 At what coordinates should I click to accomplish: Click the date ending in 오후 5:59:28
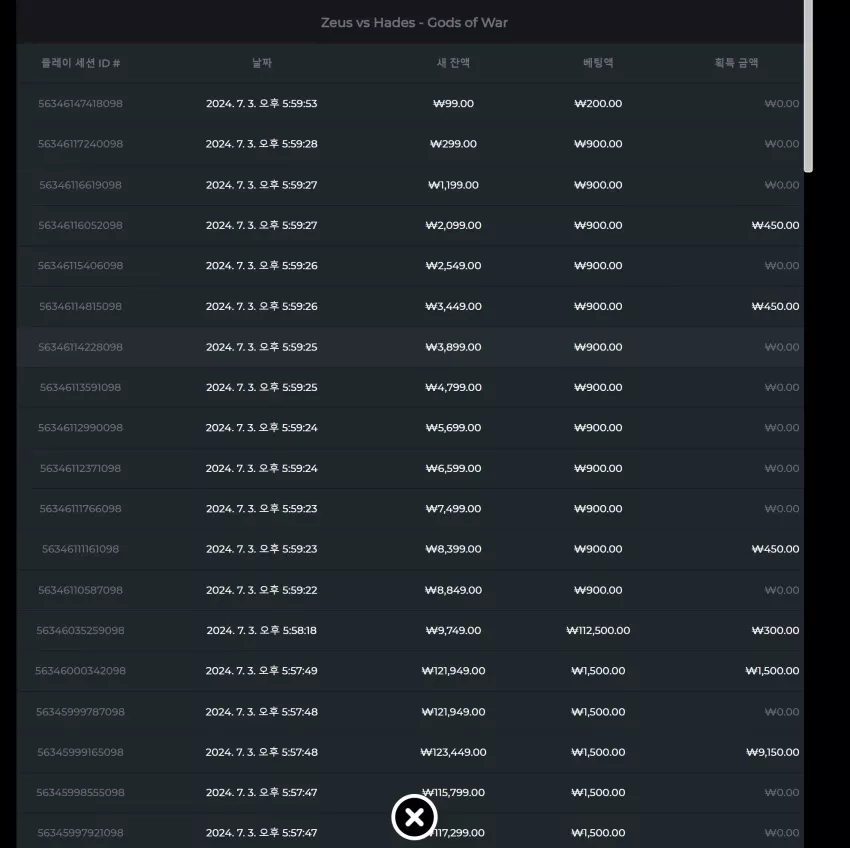262,144
